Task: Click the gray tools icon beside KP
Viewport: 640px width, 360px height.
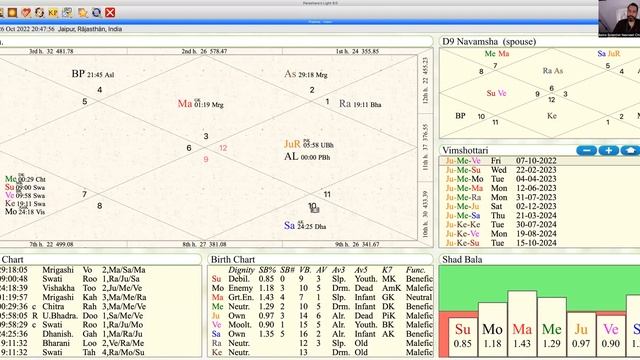Action: [x=67, y=13]
